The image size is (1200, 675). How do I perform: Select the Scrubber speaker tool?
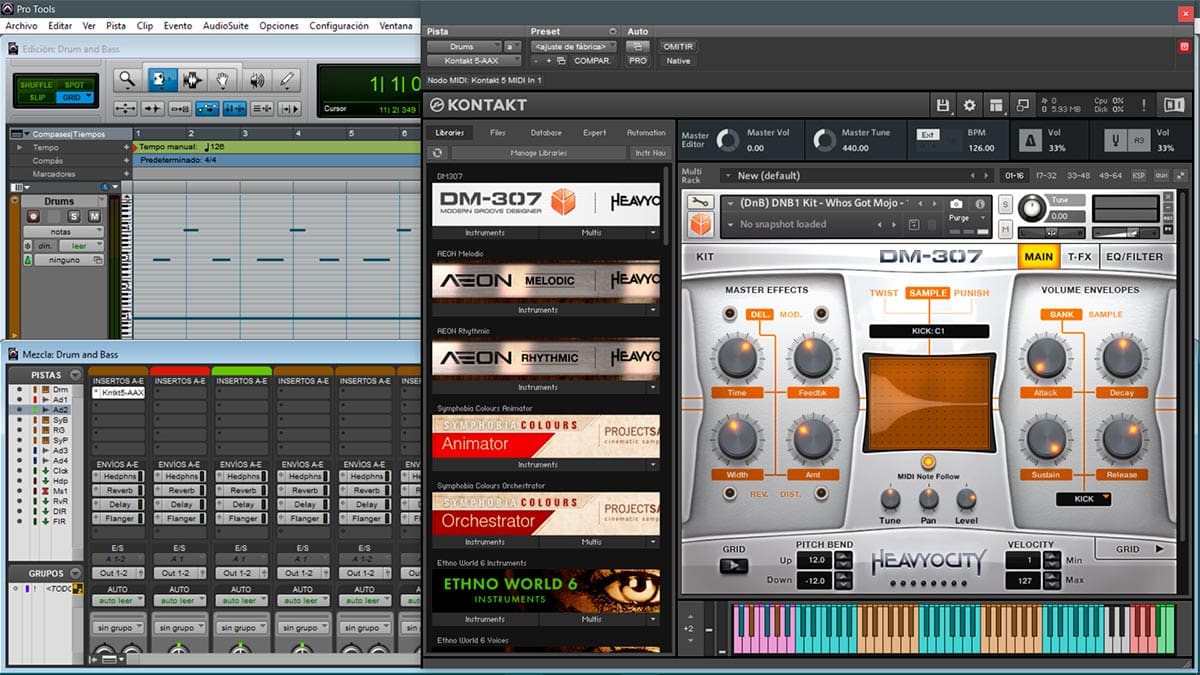(x=256, y=80)
